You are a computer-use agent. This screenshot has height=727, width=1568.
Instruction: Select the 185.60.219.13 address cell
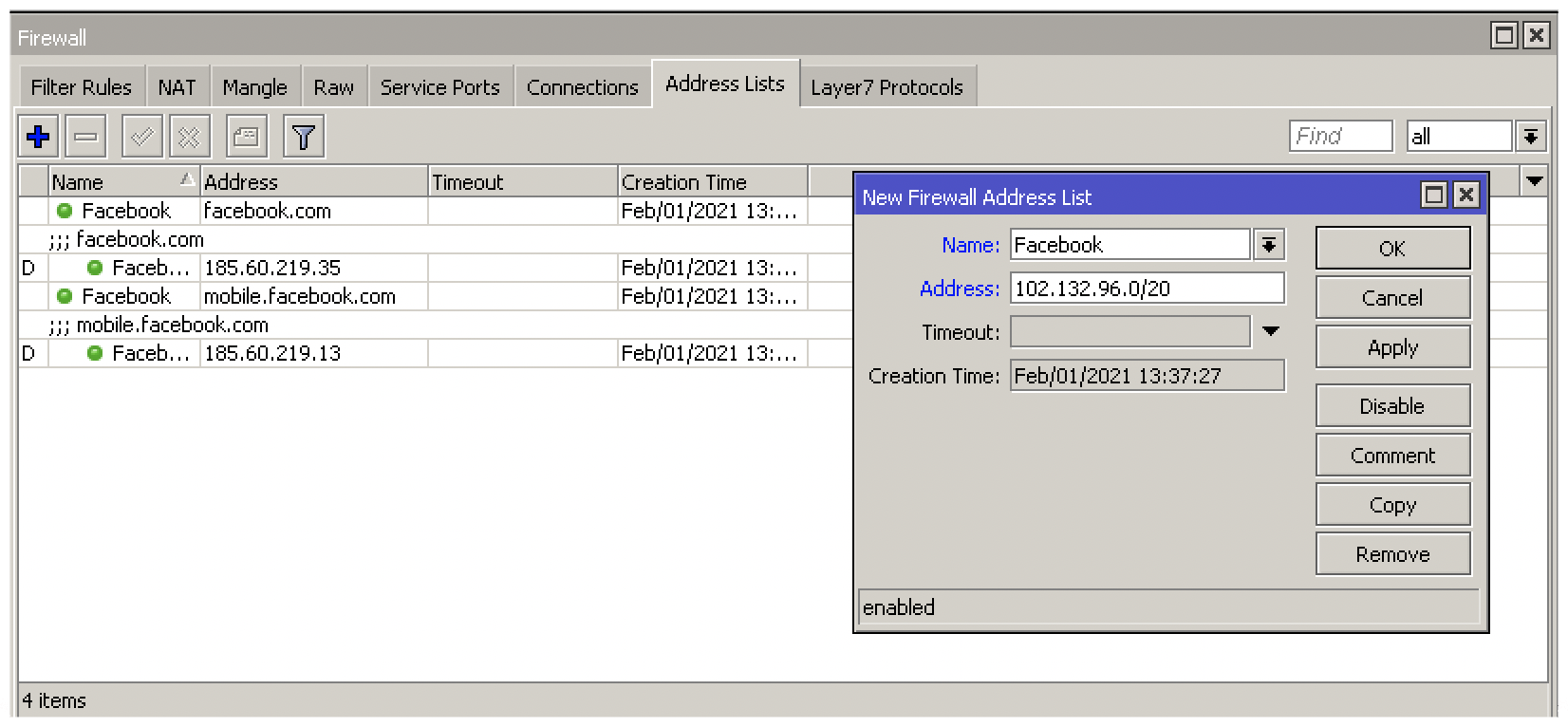314,353
